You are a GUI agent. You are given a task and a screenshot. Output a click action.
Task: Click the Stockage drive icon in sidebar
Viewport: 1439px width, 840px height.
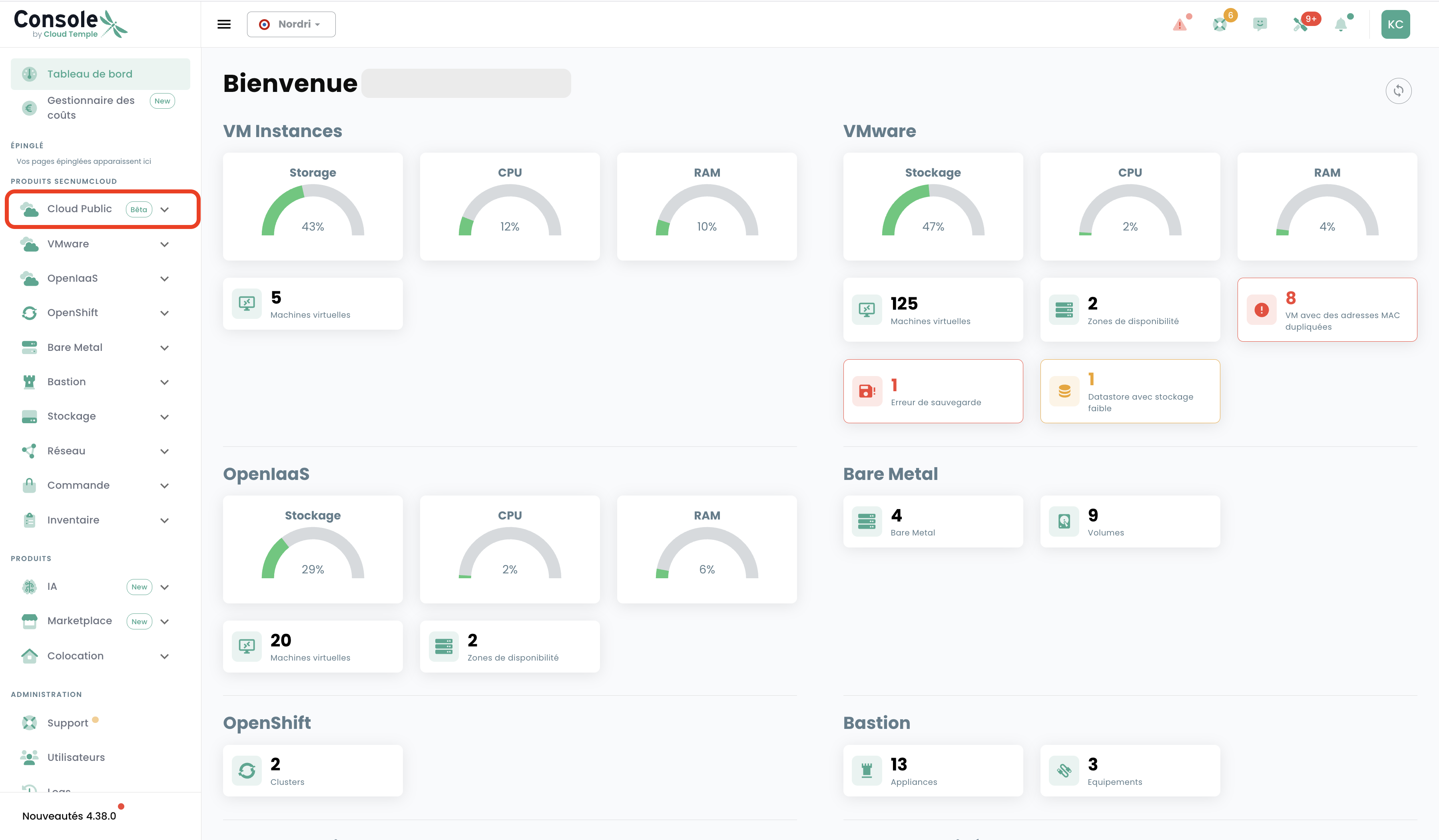(x=29, y=416)
